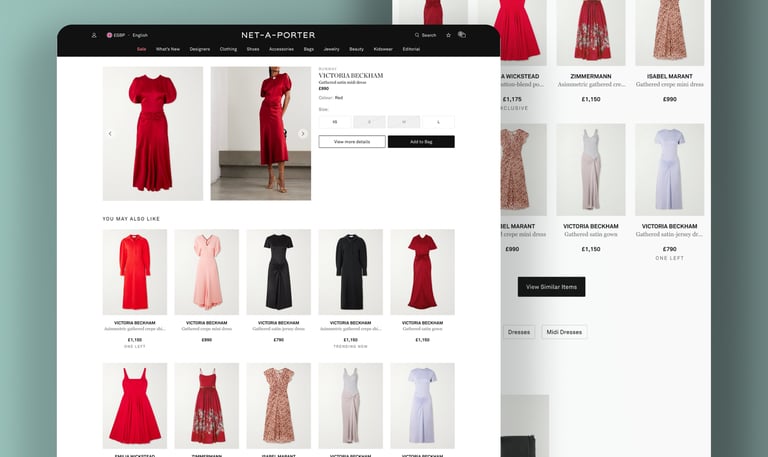Viewport: 768px width, 457px height.
Task: Click the TRENDING NOW label
Action: (351, 346)
